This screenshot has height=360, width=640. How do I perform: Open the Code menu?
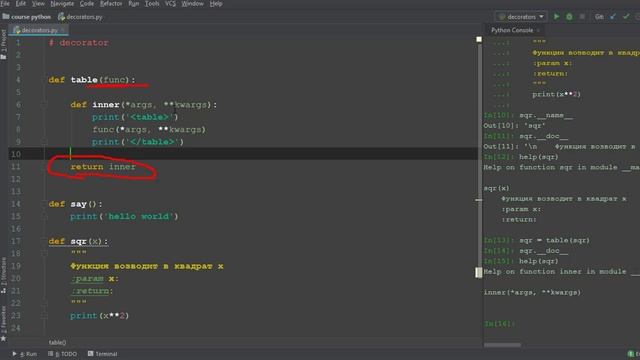pyautogui.click(x=87, y=4)
